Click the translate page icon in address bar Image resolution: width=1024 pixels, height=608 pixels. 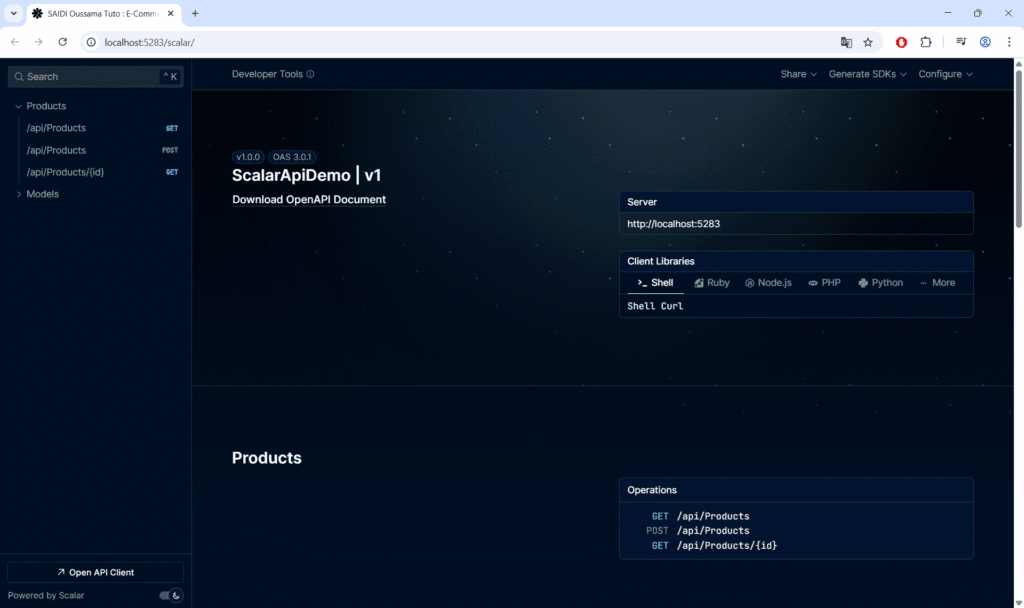846,42
